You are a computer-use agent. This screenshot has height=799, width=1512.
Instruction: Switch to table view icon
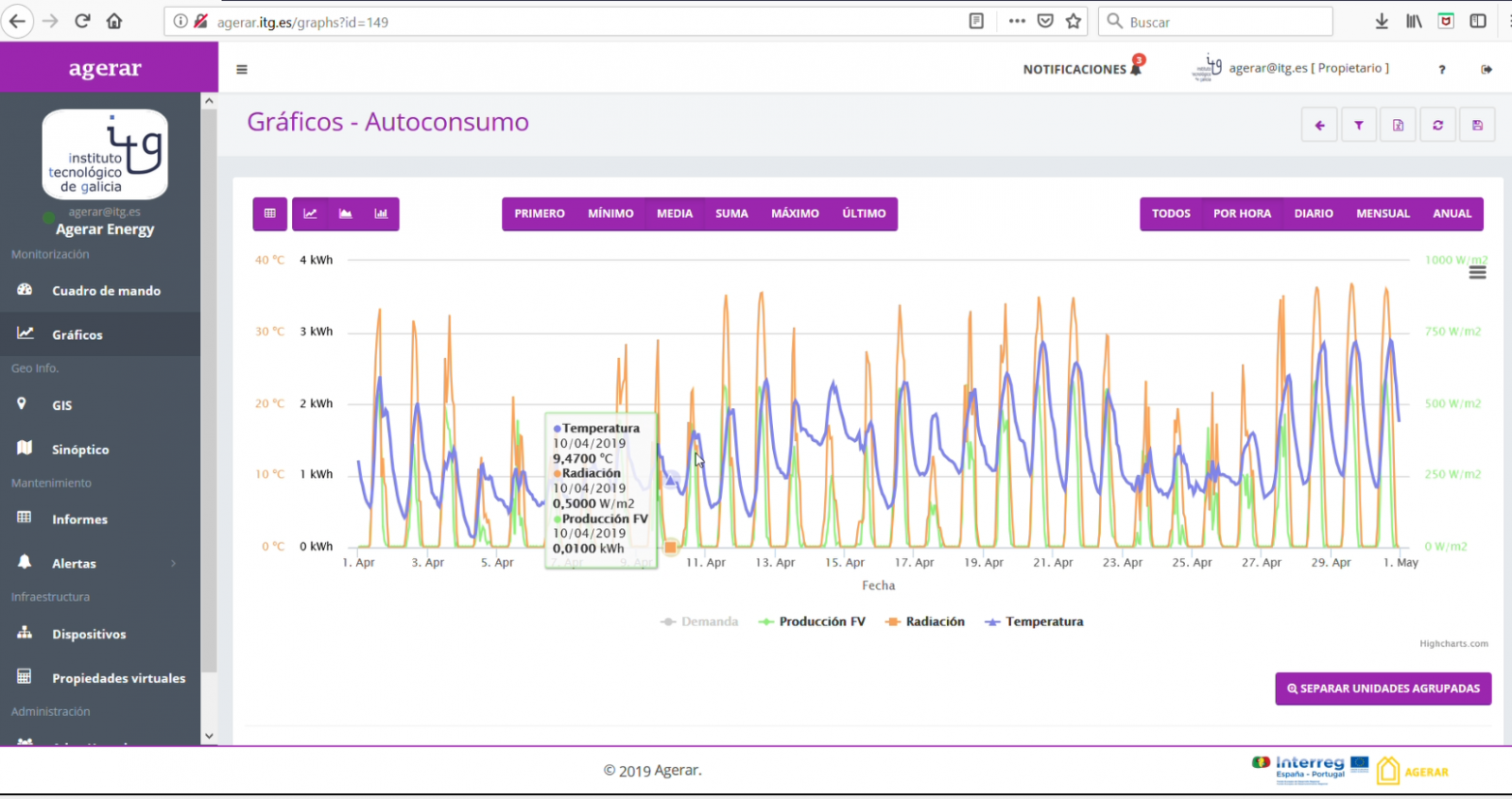(x=270, y=213)
